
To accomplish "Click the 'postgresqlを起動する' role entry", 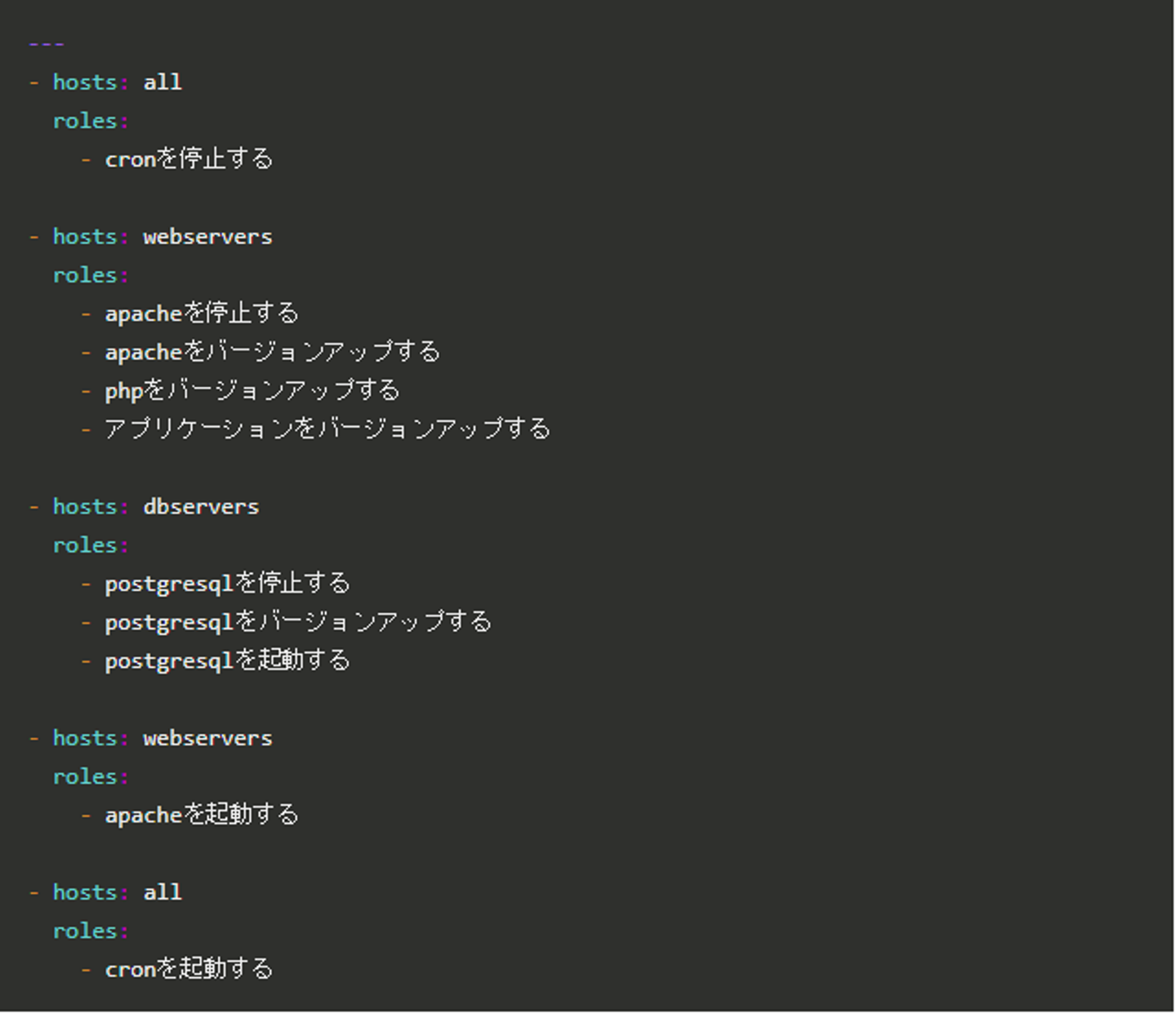I will pos(227,660).
